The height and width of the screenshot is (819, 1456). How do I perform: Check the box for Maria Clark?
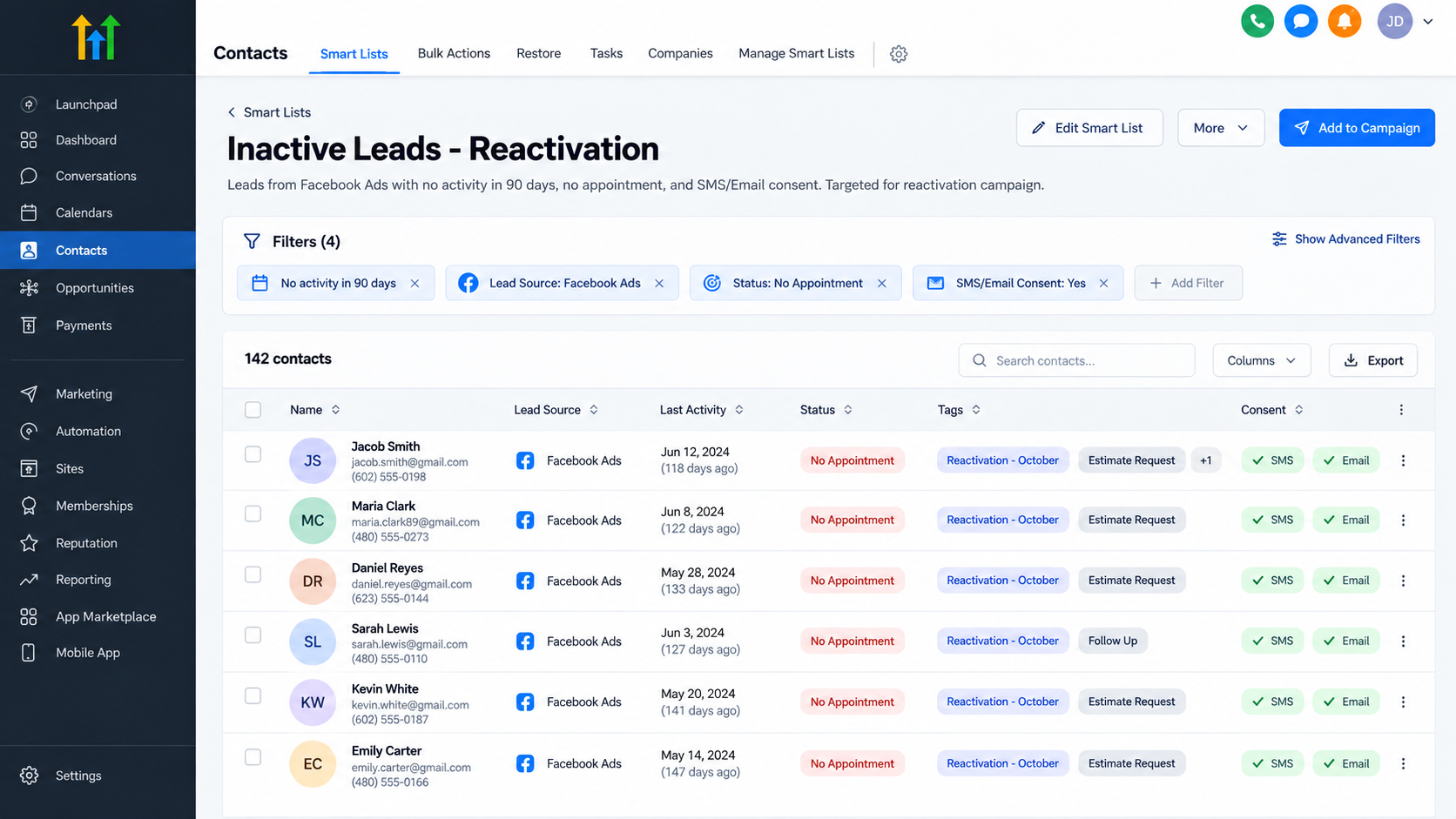pyautogui.click(x=253, y=514)
